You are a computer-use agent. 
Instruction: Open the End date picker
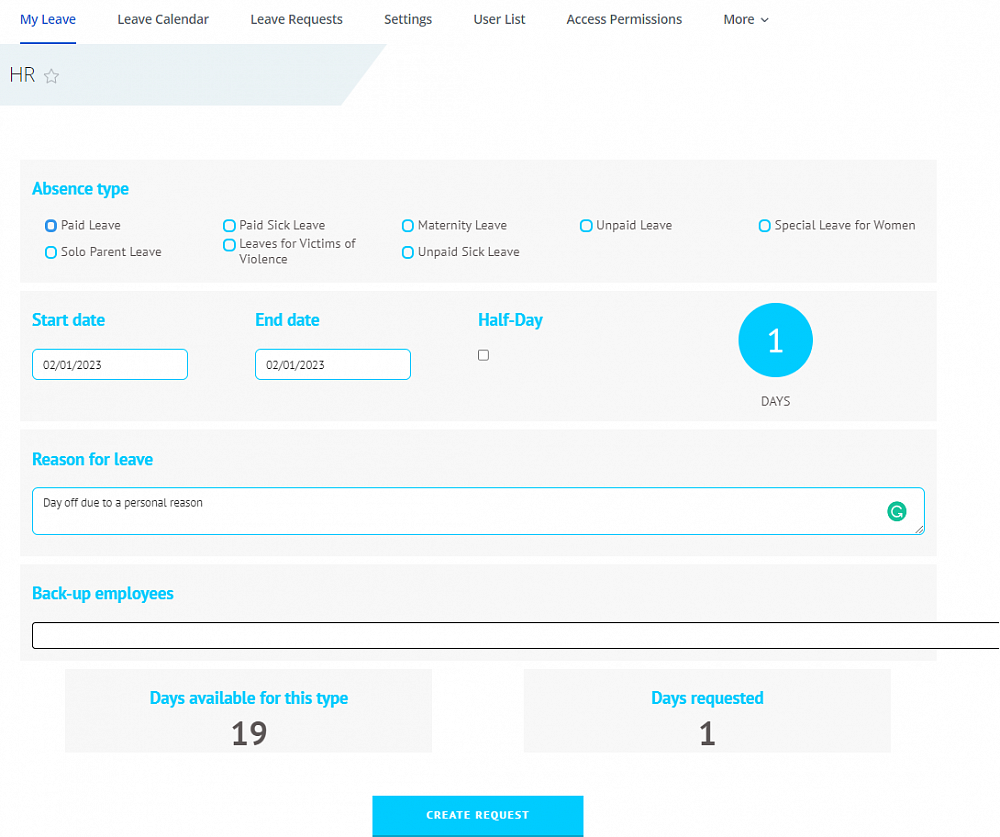332,364
